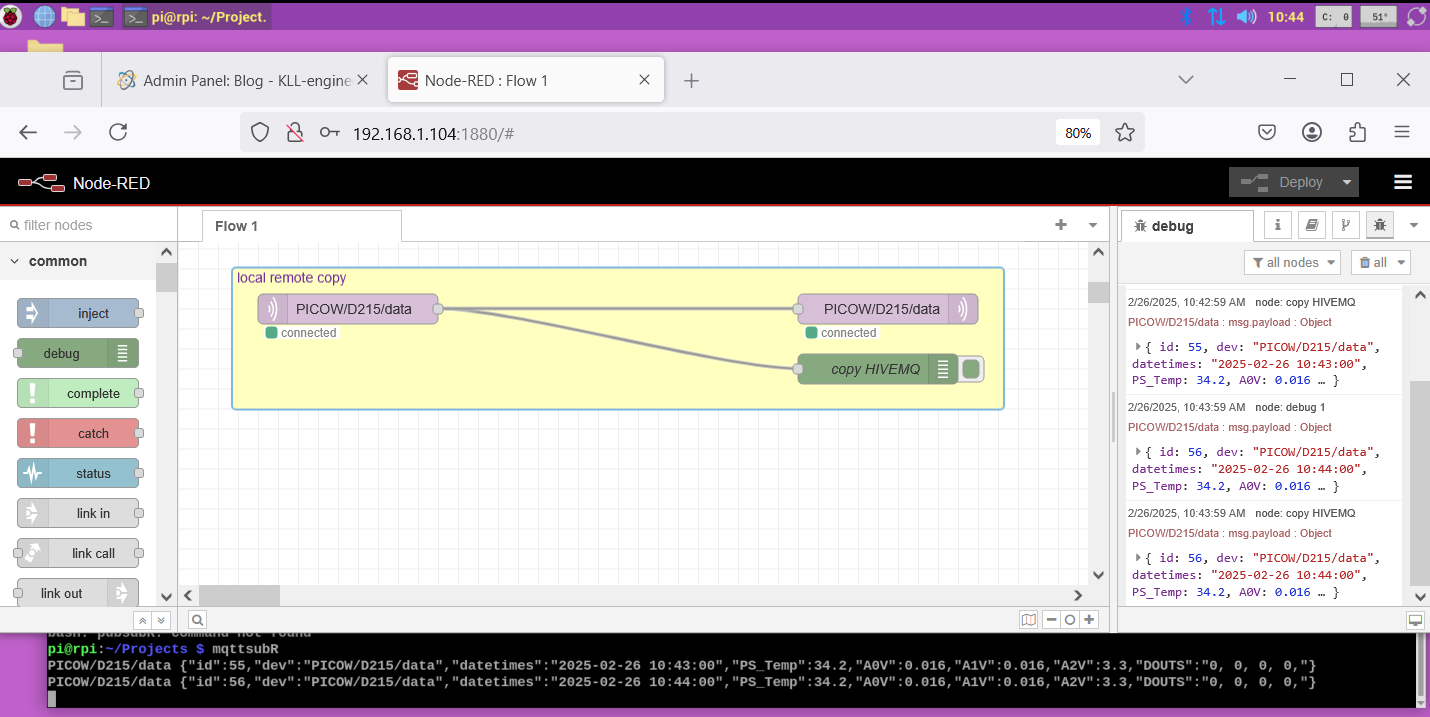Go back in browser history
The width and height of the screenshot is (1430, 717).
tap(28, 132)
